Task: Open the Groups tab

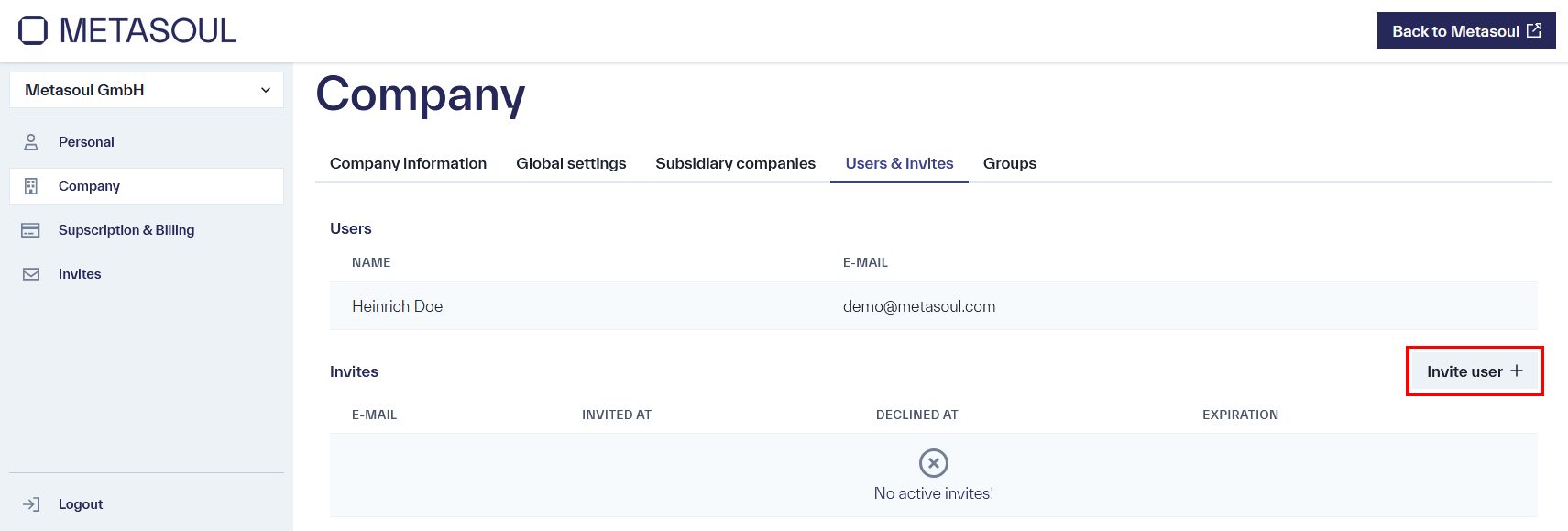Action: tap(1010, 163)
